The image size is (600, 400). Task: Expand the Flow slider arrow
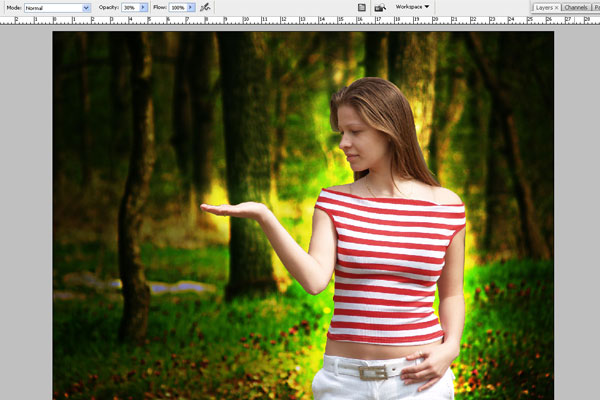190,7
